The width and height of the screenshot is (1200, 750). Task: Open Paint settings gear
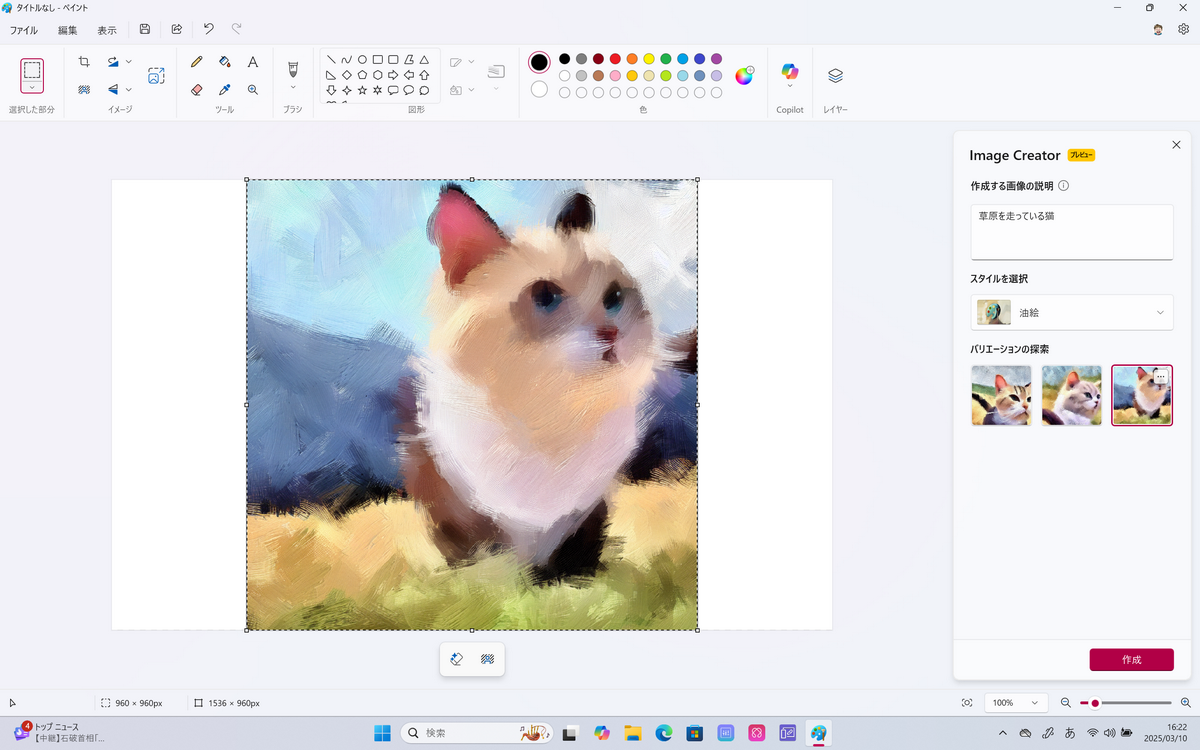(x=1184, y=30)
